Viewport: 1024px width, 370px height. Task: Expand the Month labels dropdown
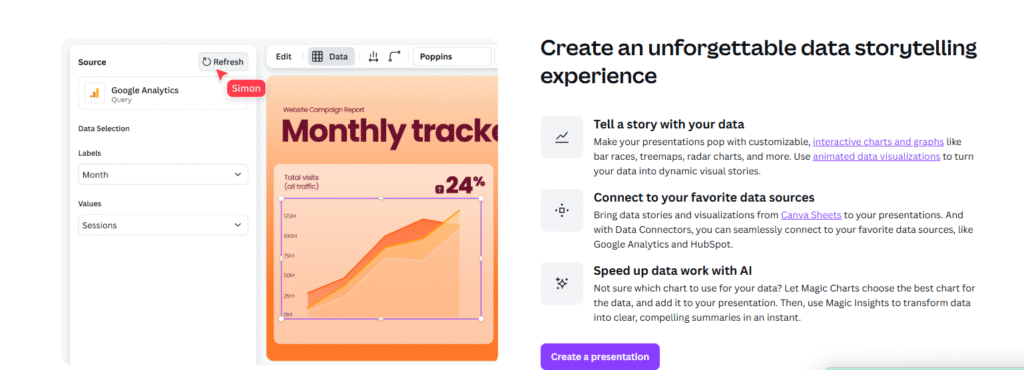pyautogui.click(x=163, y=175)
